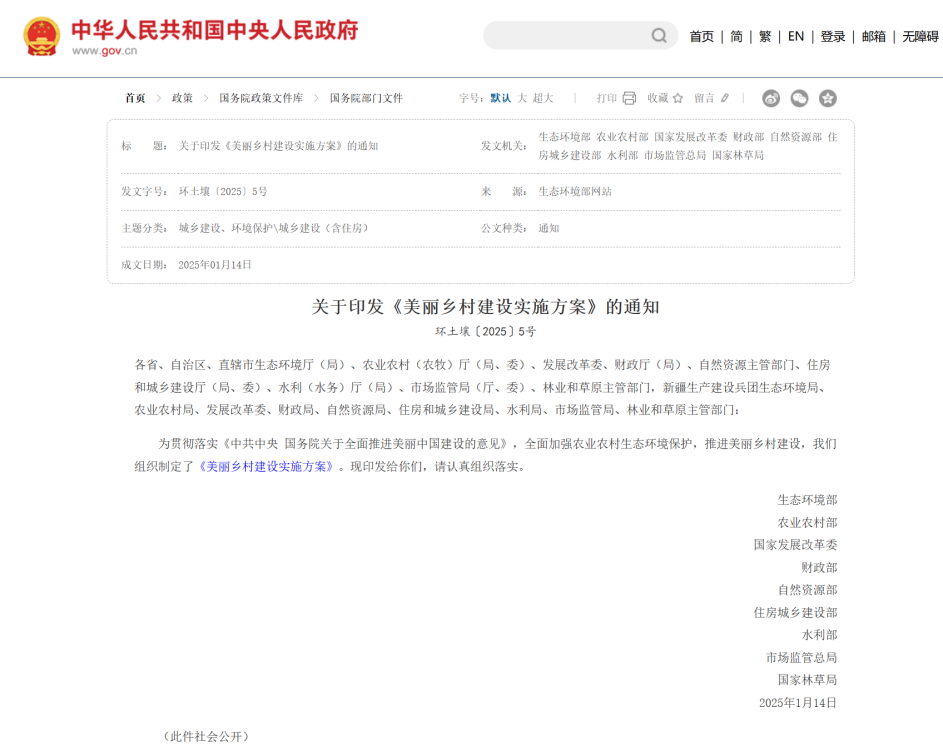Click the 留言 comment button
This screenshot has width=943, height=747.
click(704, 98)
